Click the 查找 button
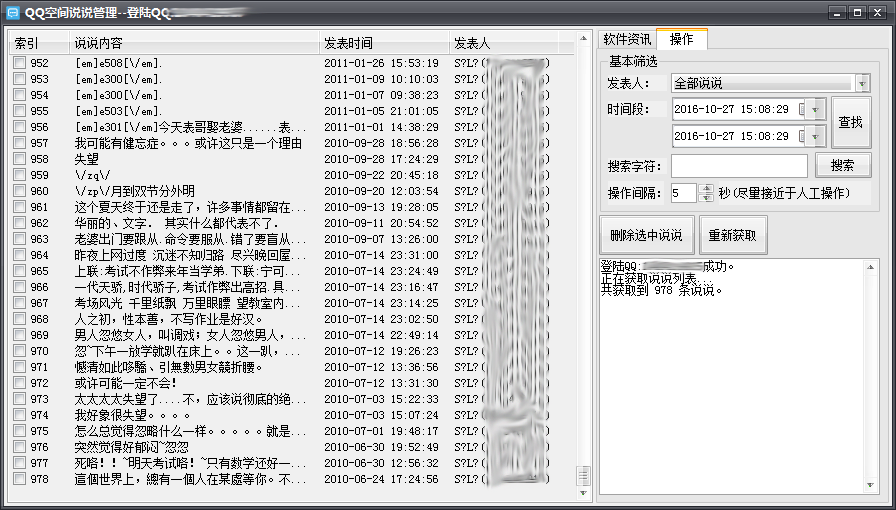 851,122
